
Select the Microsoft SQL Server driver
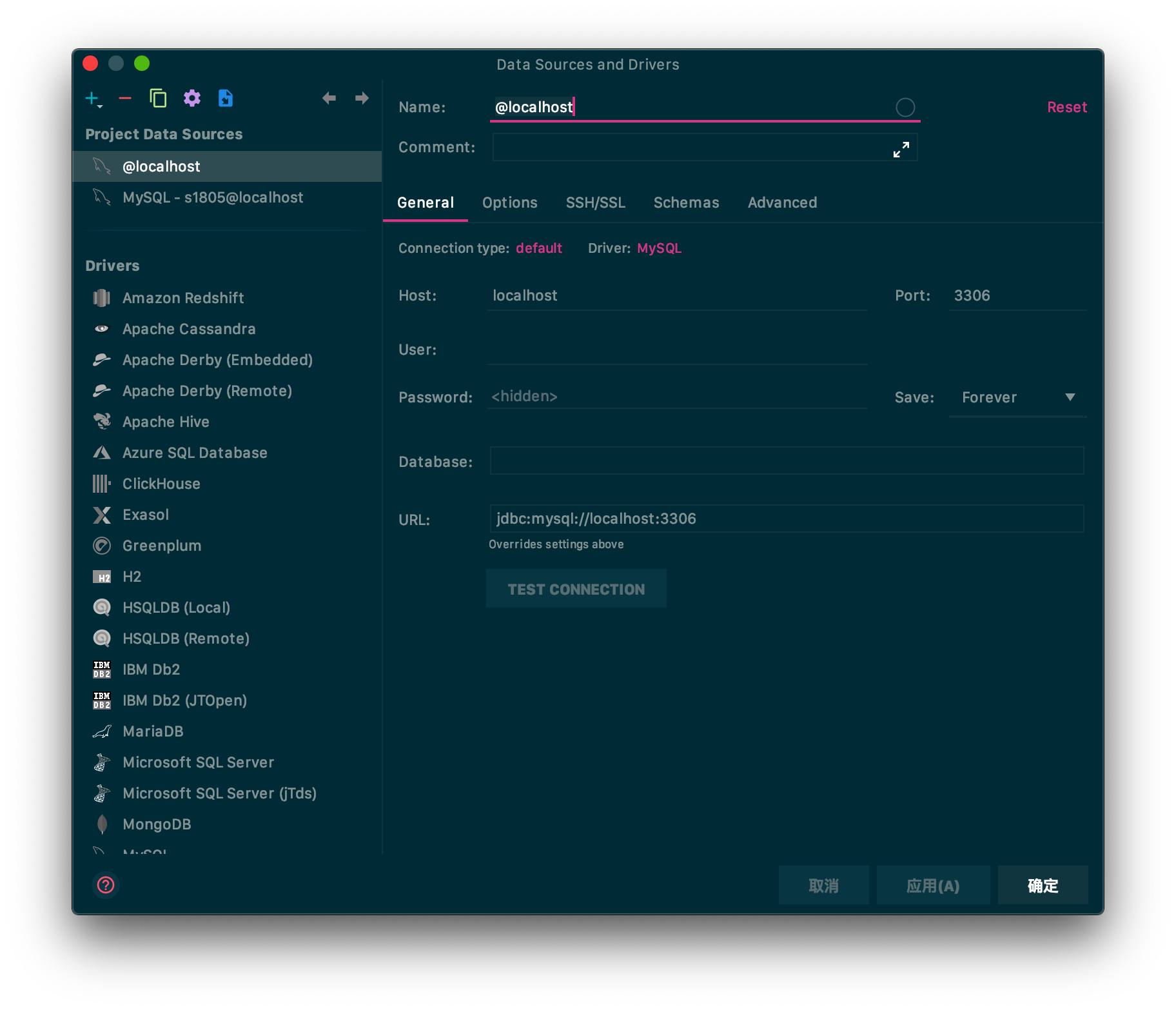coord(227,762)
